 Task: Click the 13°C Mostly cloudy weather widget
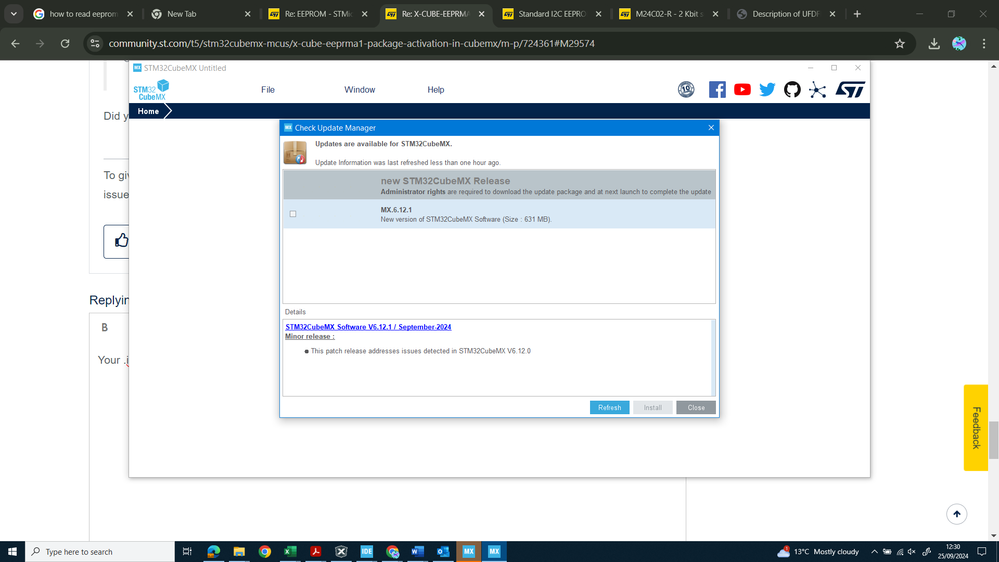click(x=818, y=552)
